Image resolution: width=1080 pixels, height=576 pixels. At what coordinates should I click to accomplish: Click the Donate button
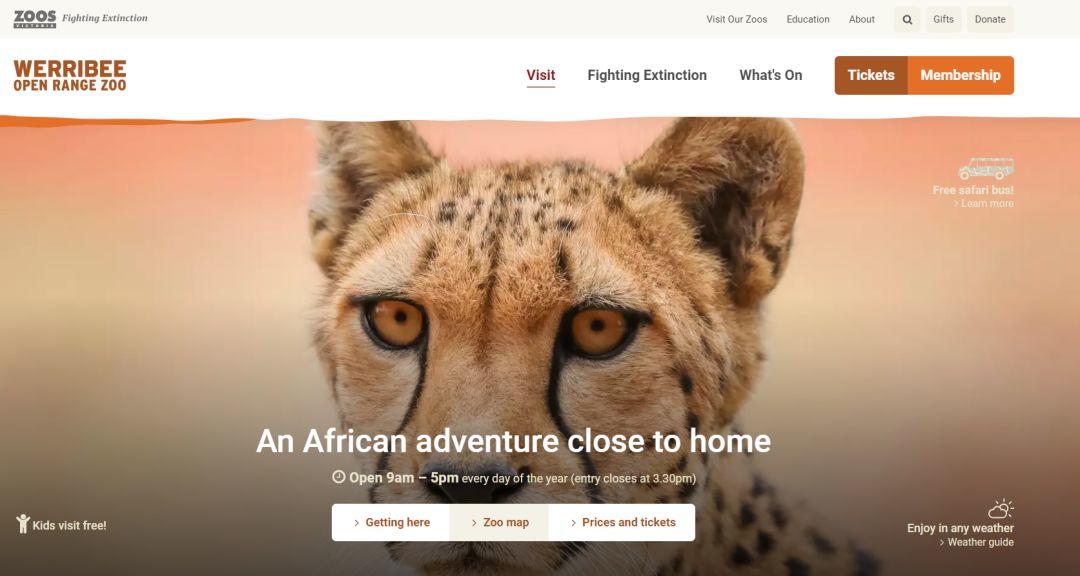click(x=990, y=19)
